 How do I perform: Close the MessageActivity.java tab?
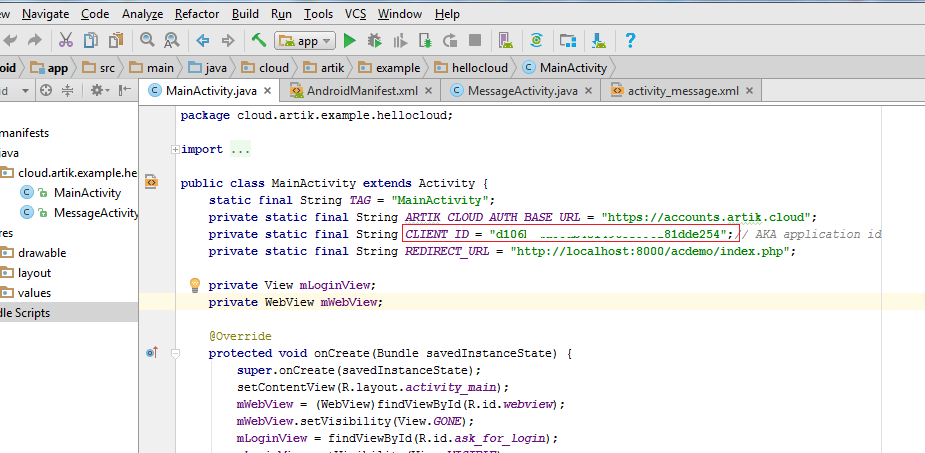(589, 91)
